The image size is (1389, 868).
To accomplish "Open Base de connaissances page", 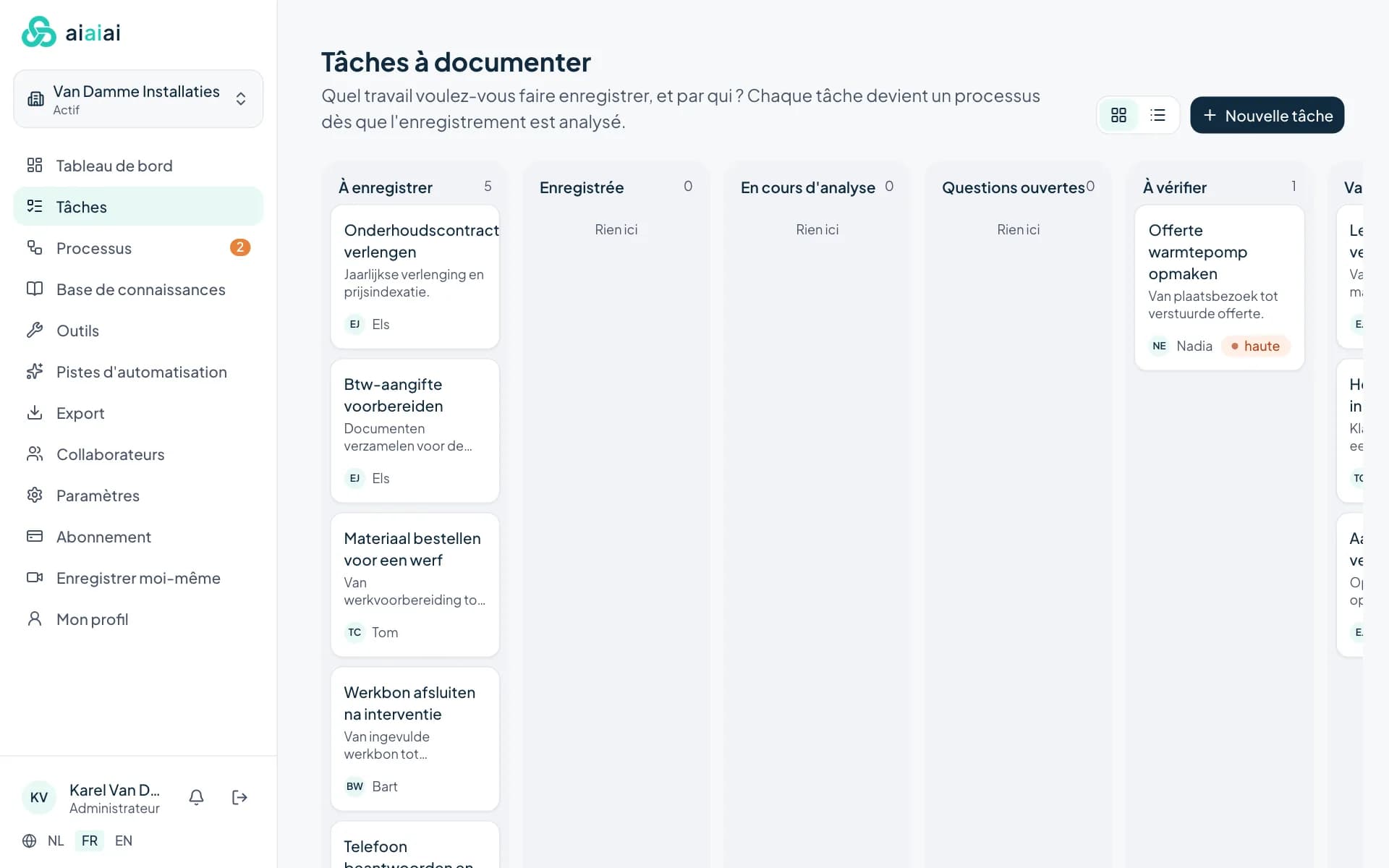I will [x=138, y=289].
